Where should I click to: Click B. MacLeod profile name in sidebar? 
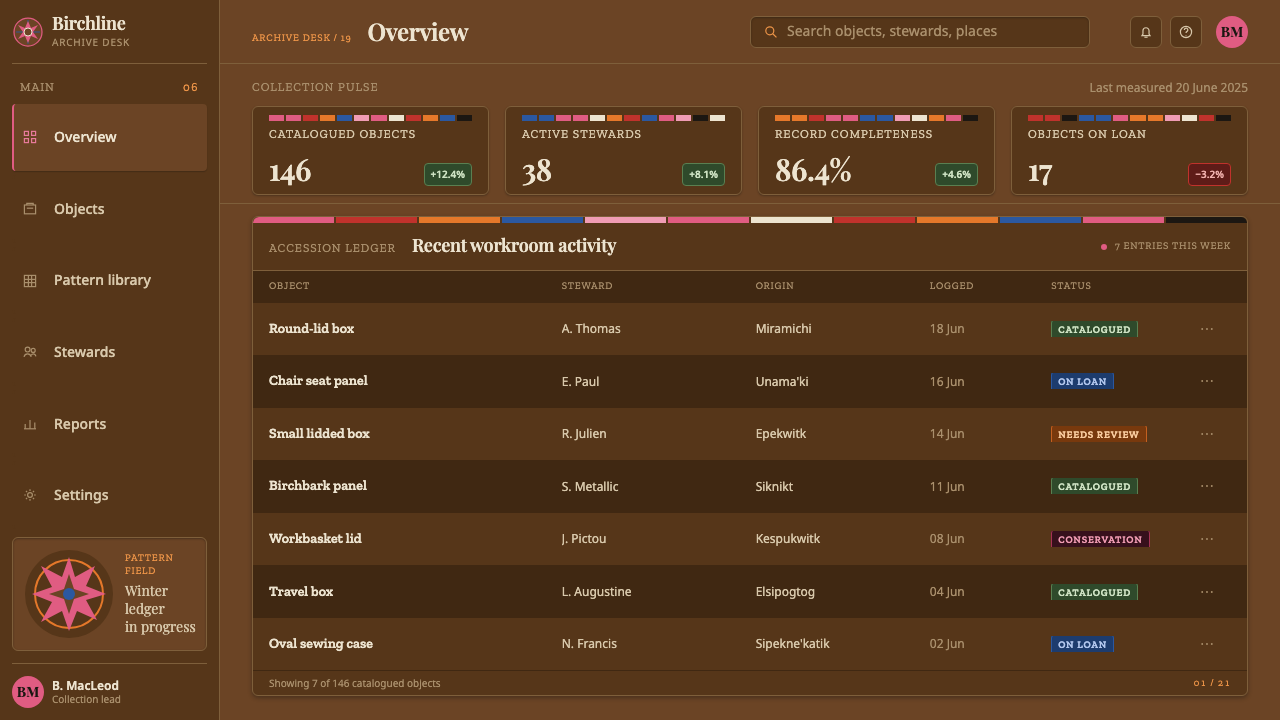(85, 686)
